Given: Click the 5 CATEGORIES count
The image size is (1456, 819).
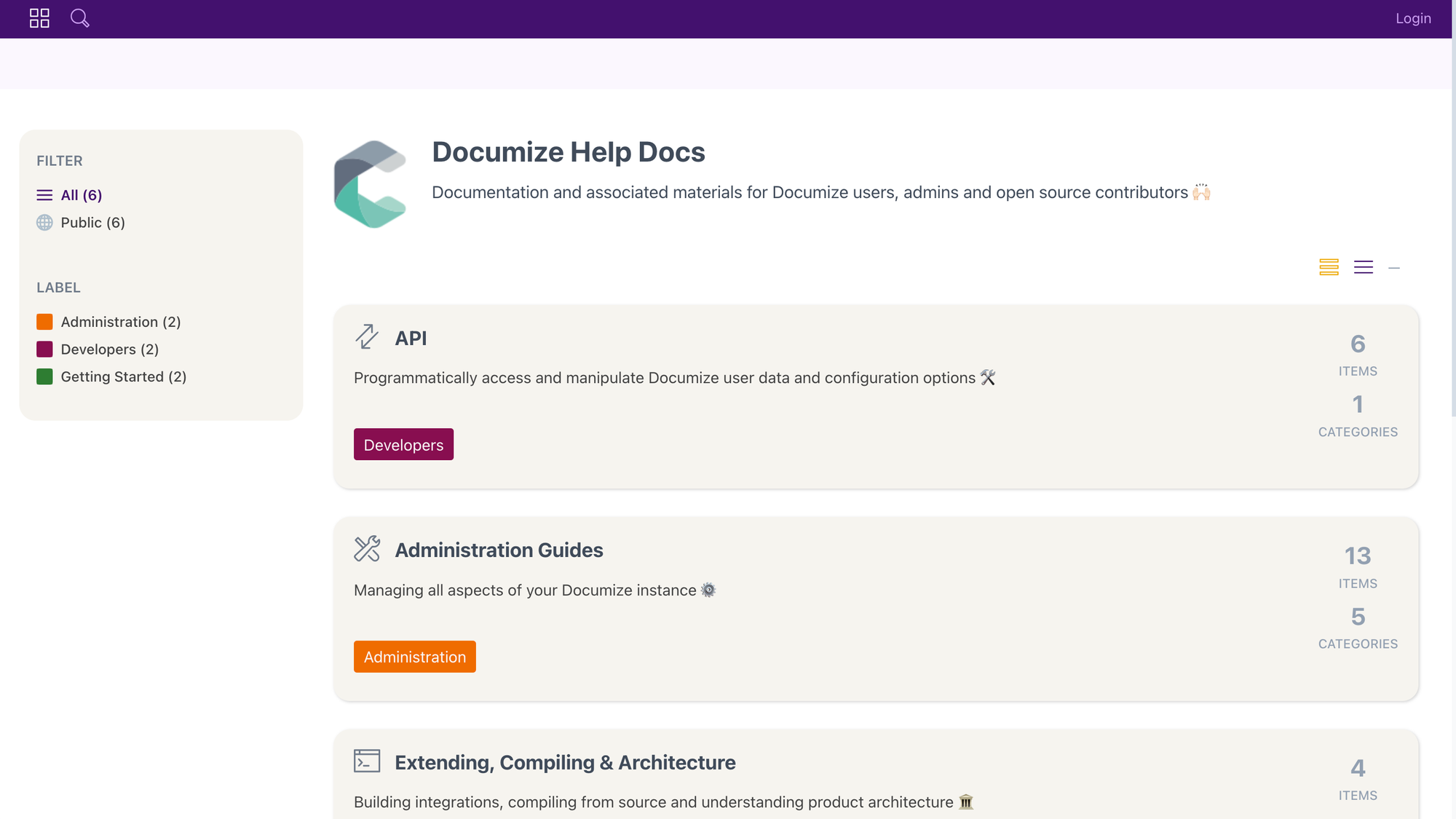Looking at the screenshot, I should [1358, 628].
